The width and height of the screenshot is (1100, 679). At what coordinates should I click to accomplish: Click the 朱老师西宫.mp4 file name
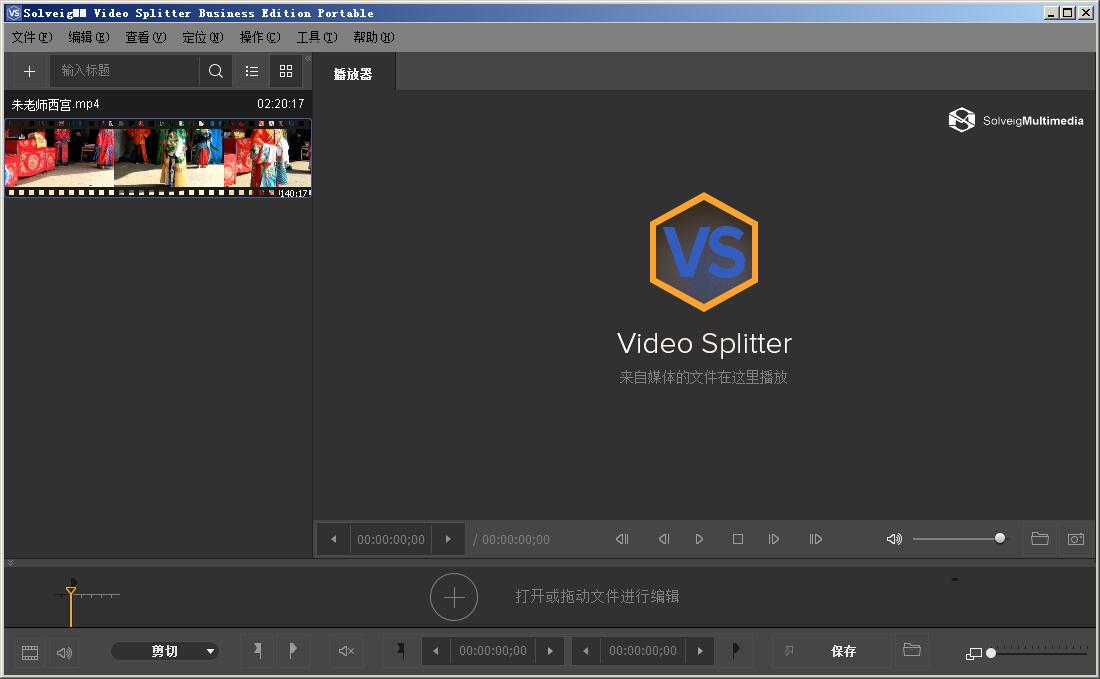(55, 104)
